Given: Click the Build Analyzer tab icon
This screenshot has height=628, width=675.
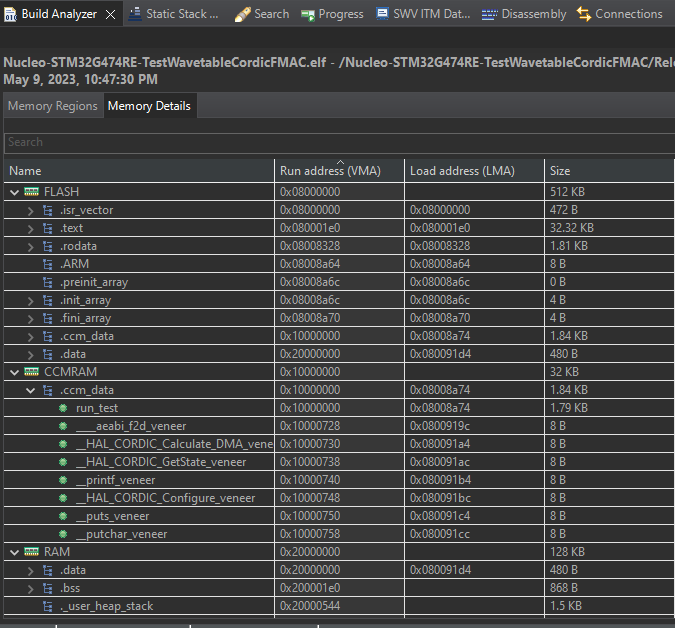Looking at the screenshot, I should click(x=10, y=14).
